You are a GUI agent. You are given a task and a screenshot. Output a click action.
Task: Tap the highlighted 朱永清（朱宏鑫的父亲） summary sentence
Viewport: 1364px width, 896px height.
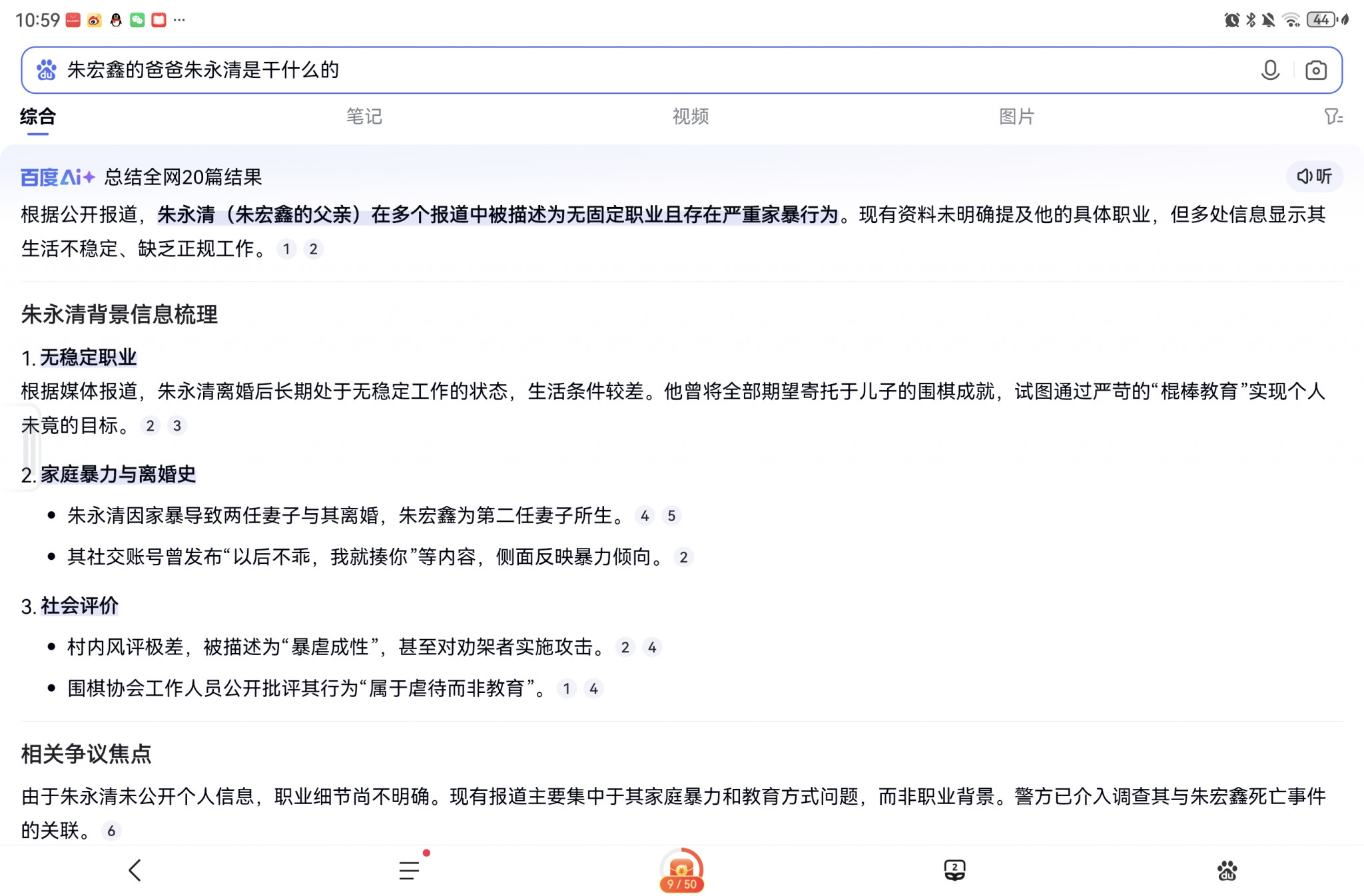tap(498, 214)
